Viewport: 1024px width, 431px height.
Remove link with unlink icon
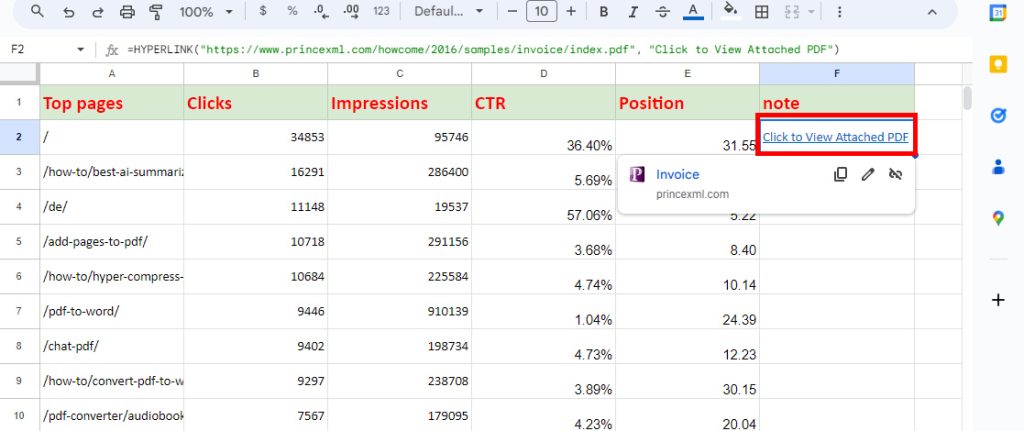[x=895, y=174]
